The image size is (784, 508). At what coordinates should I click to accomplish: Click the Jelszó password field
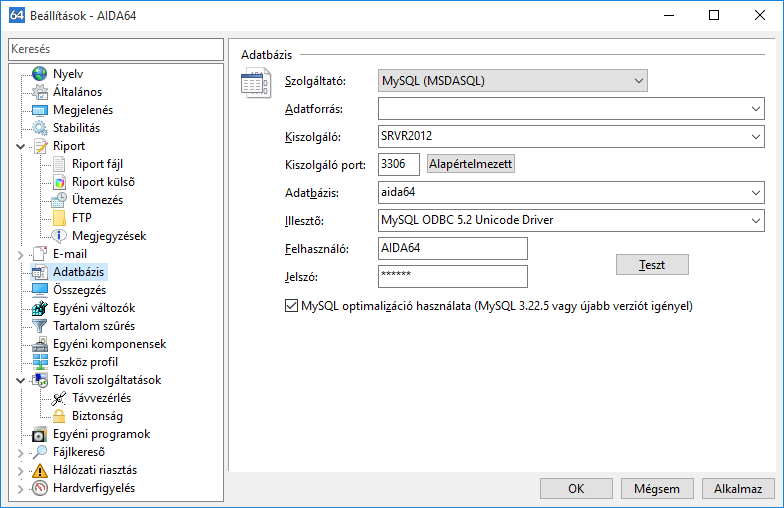point(452,276)
